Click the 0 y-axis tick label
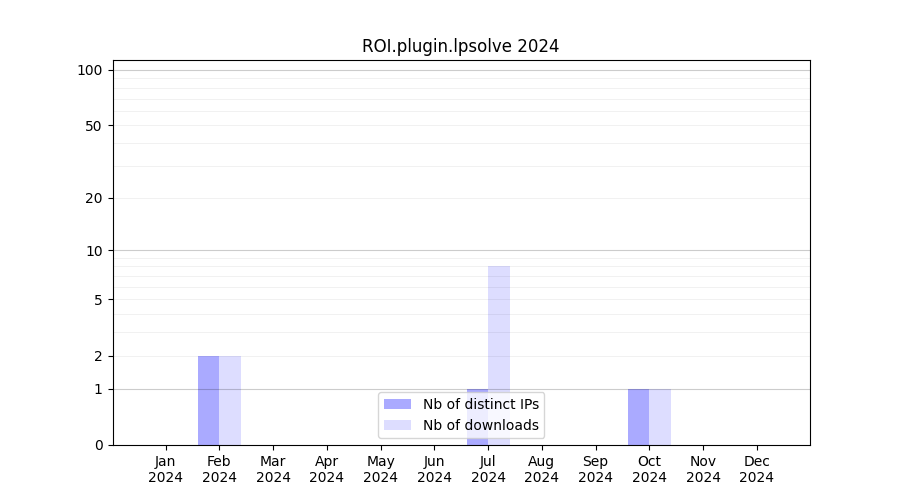 (98, 445)
